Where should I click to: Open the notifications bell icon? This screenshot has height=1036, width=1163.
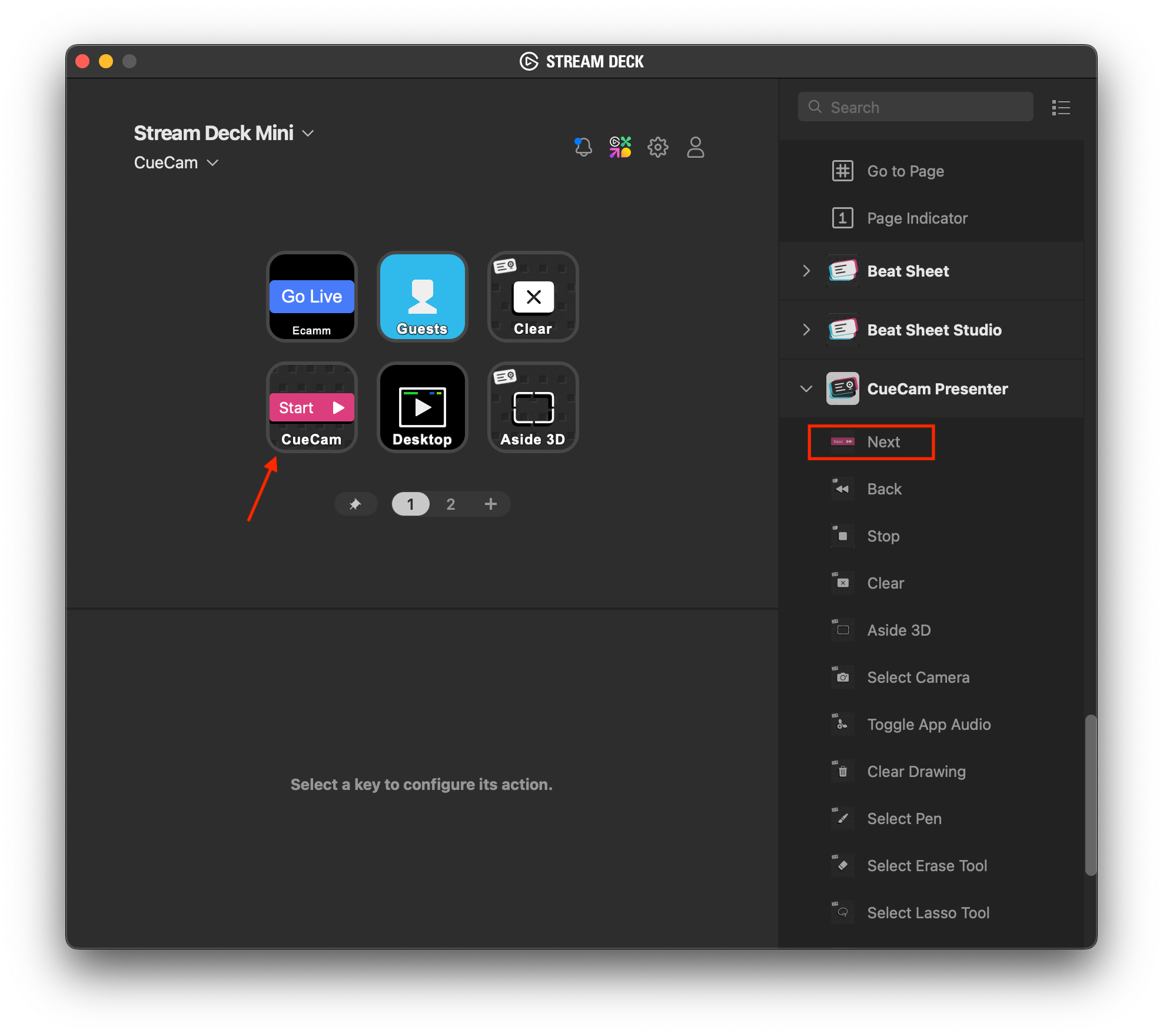coord(583,147)
